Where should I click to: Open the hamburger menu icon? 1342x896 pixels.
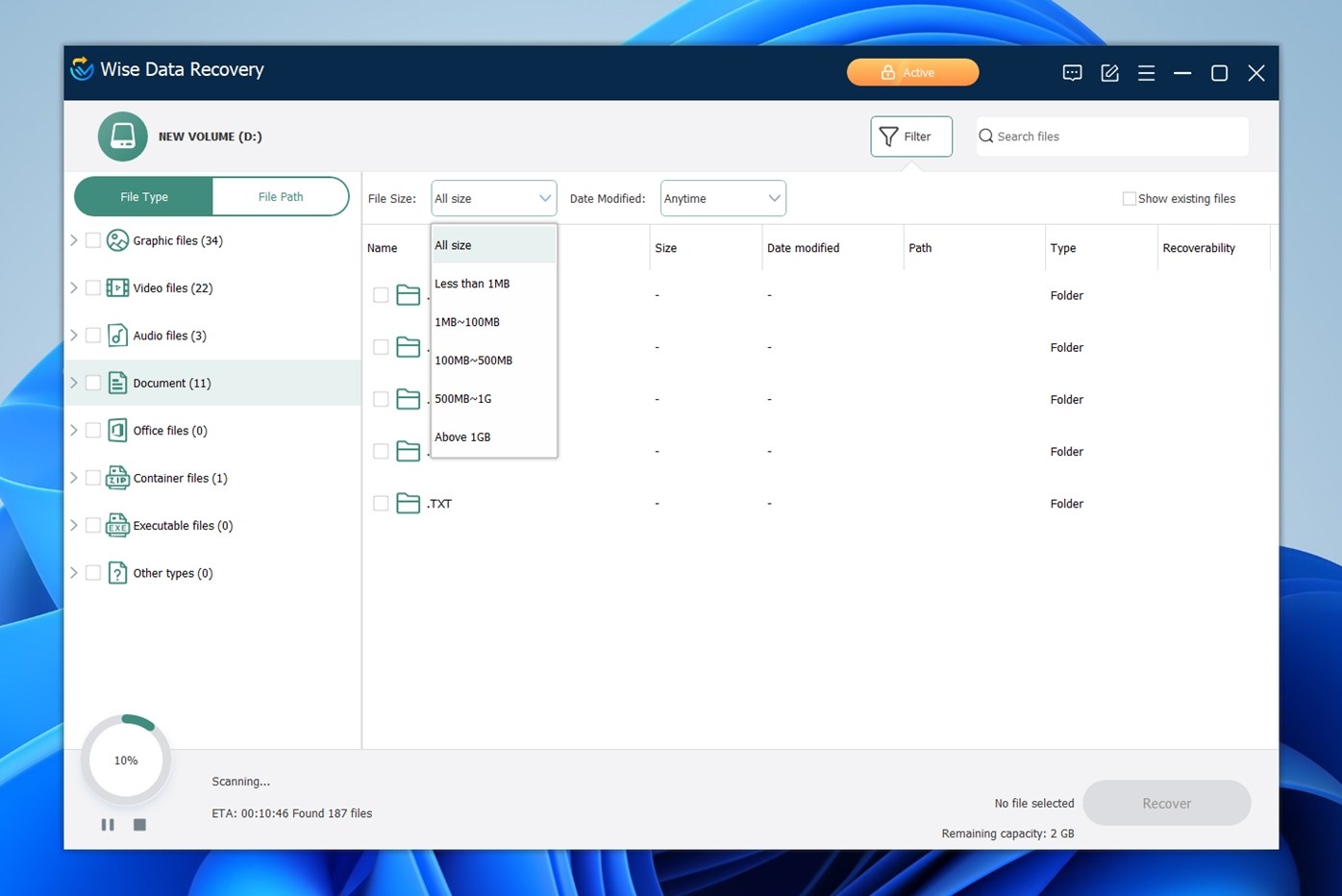click(1146, 73)
